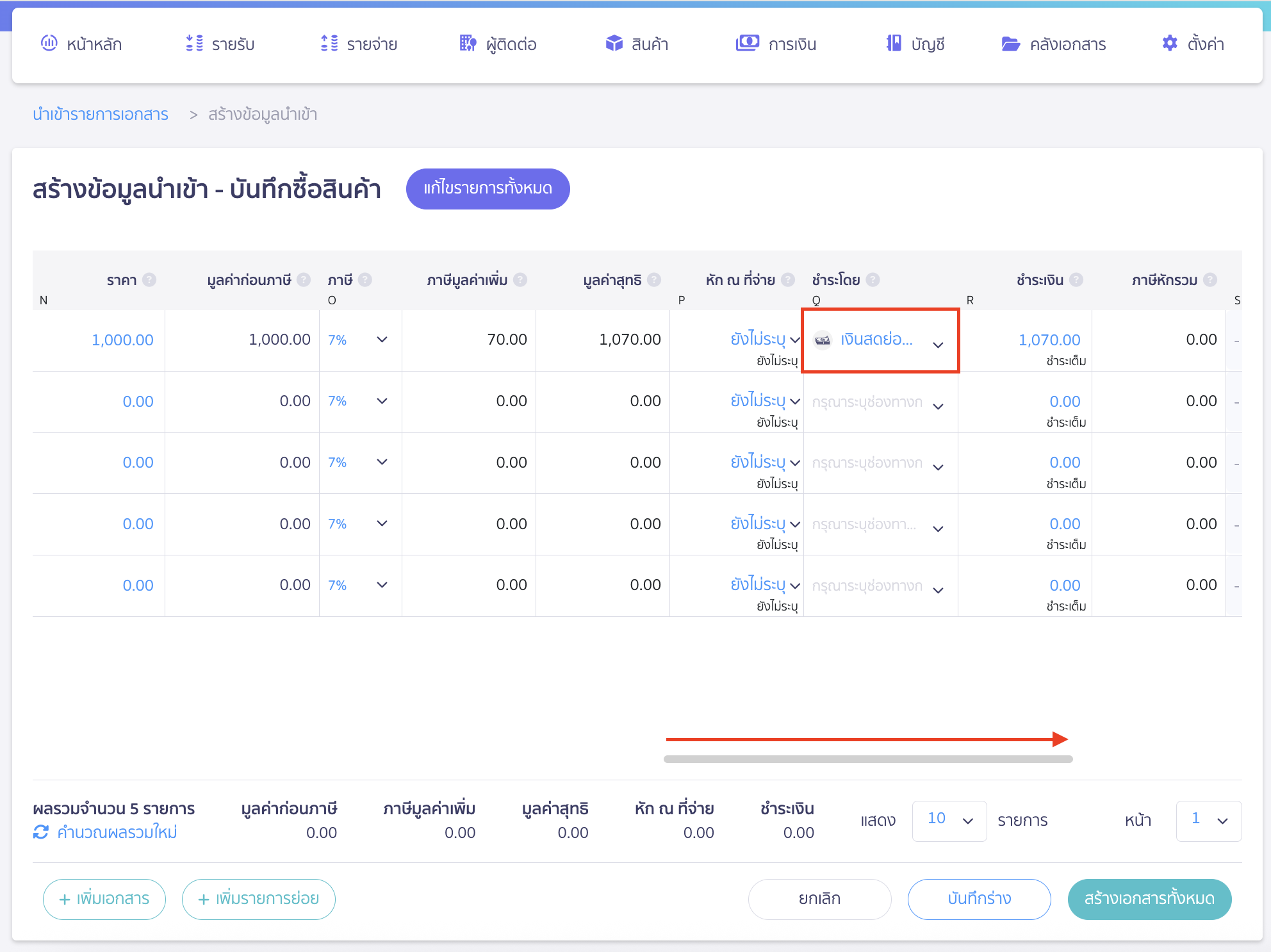Image resolution: width=1271 pixels, height=952 pixels.
Task: Open the ผู้ติดต่อ contacts icon
Action: pyautogui.click(x=467, y=44)
